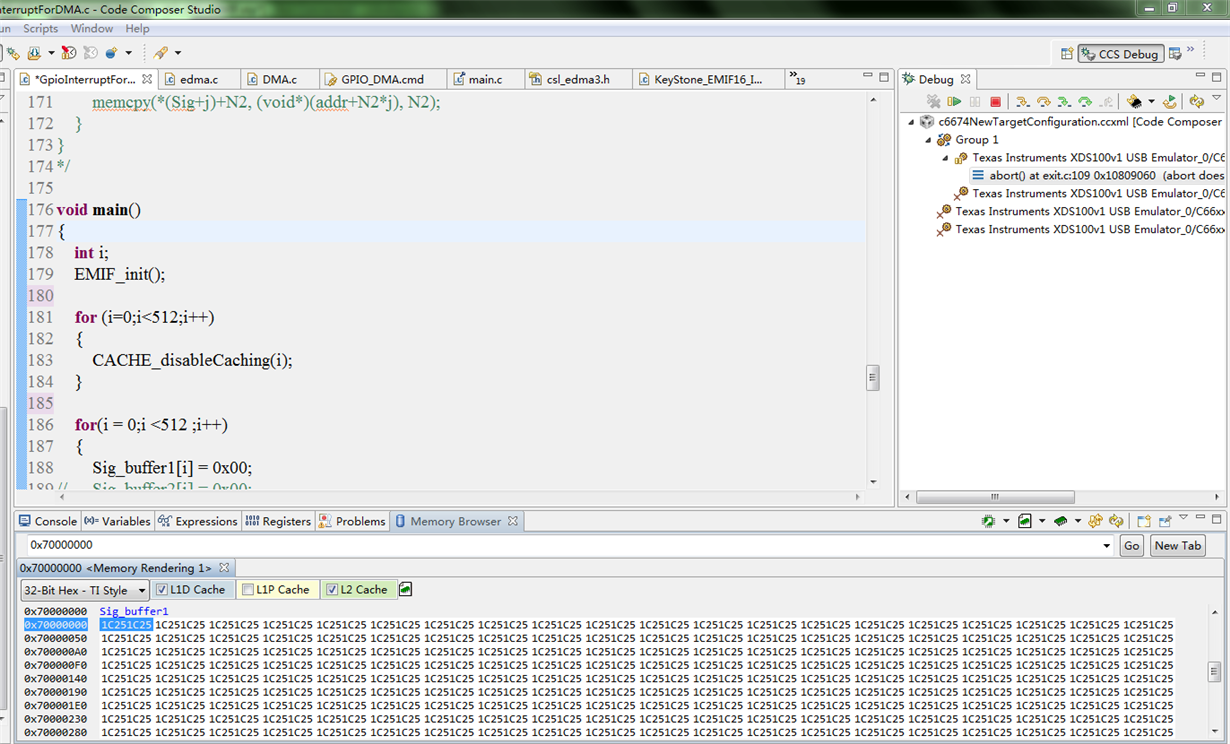Image resolution: width=1230 pixels, height=744 pixels.
Task: Switch to the DMA.c editor tab
Action: 280,79
